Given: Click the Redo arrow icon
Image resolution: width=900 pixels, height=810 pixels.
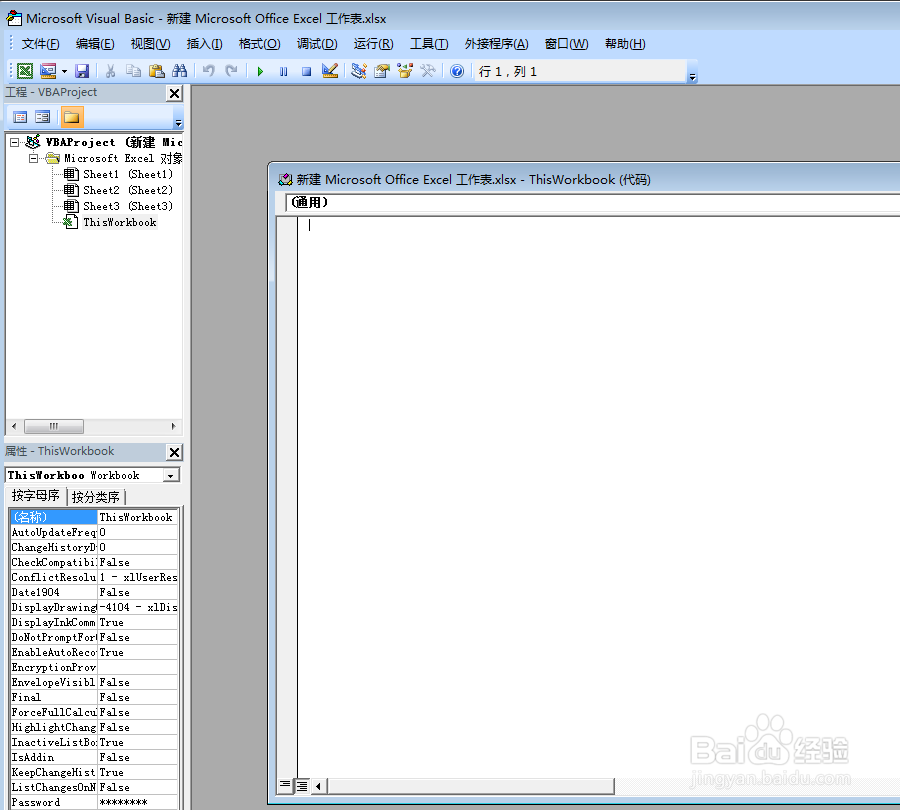Looking at the screenshot, I should 231,71.
